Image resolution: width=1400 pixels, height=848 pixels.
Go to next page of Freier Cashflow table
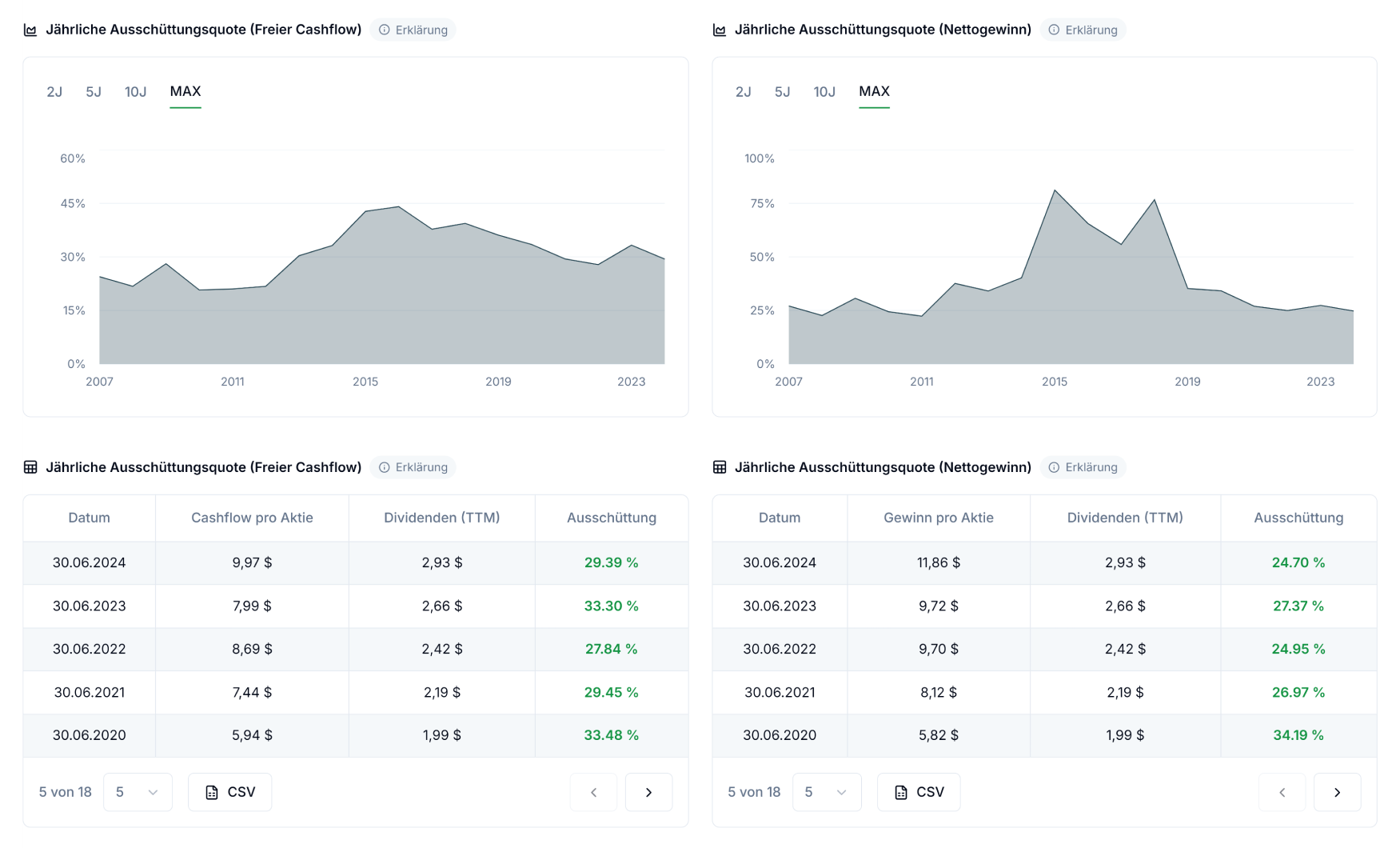coord(648,792)
